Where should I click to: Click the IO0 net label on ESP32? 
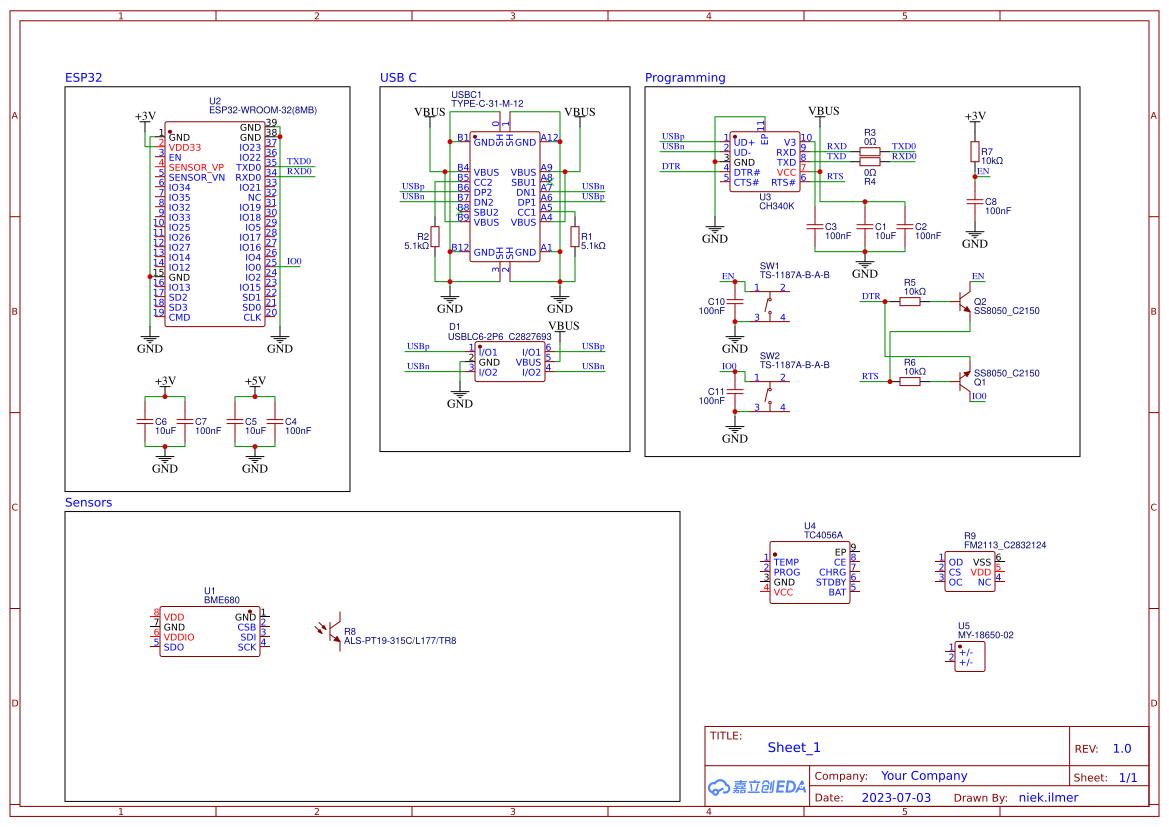click(294, 262)
